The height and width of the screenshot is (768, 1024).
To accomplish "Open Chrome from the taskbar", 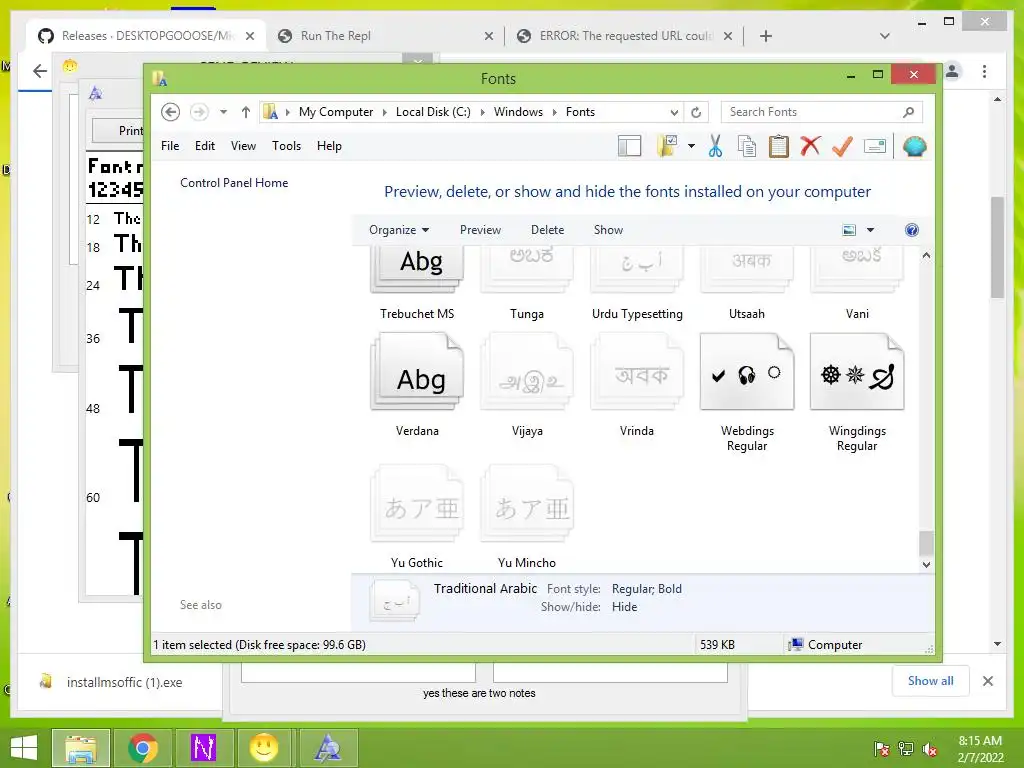I will click(142, 748).
